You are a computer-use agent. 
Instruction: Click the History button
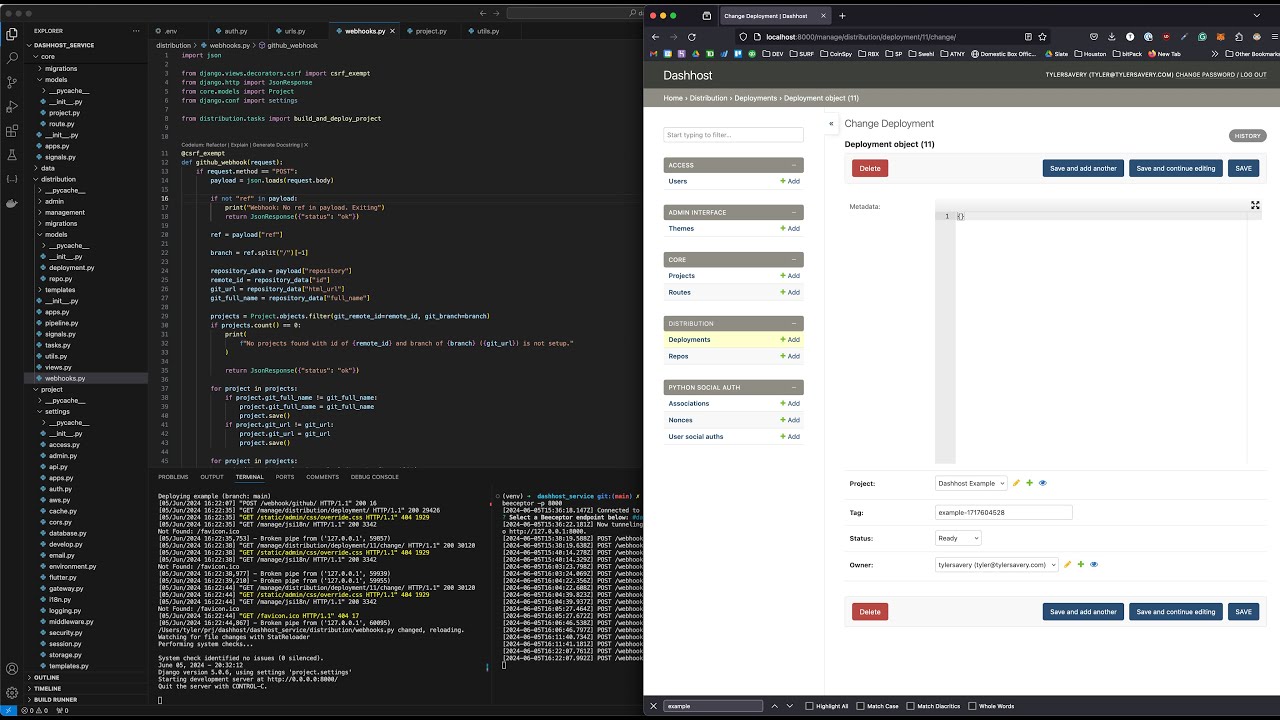point(1247,136)
